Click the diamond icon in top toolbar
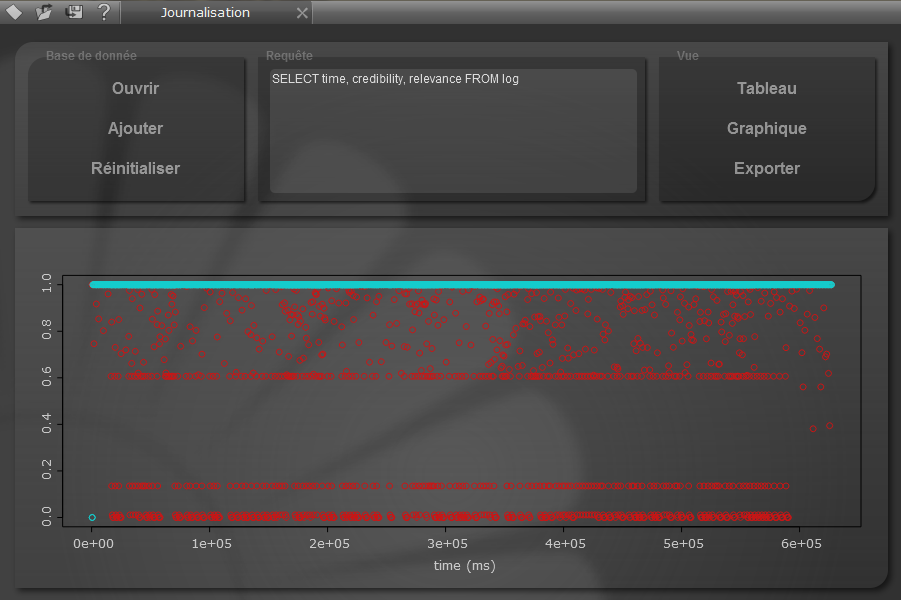This screenshot has width=901, height=600. pos(14,12)
